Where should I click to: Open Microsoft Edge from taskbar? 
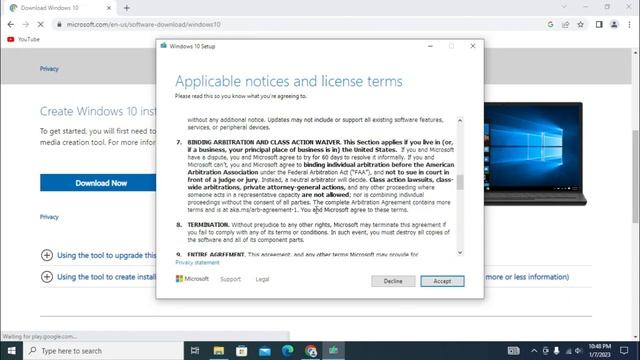pos(288,351)
